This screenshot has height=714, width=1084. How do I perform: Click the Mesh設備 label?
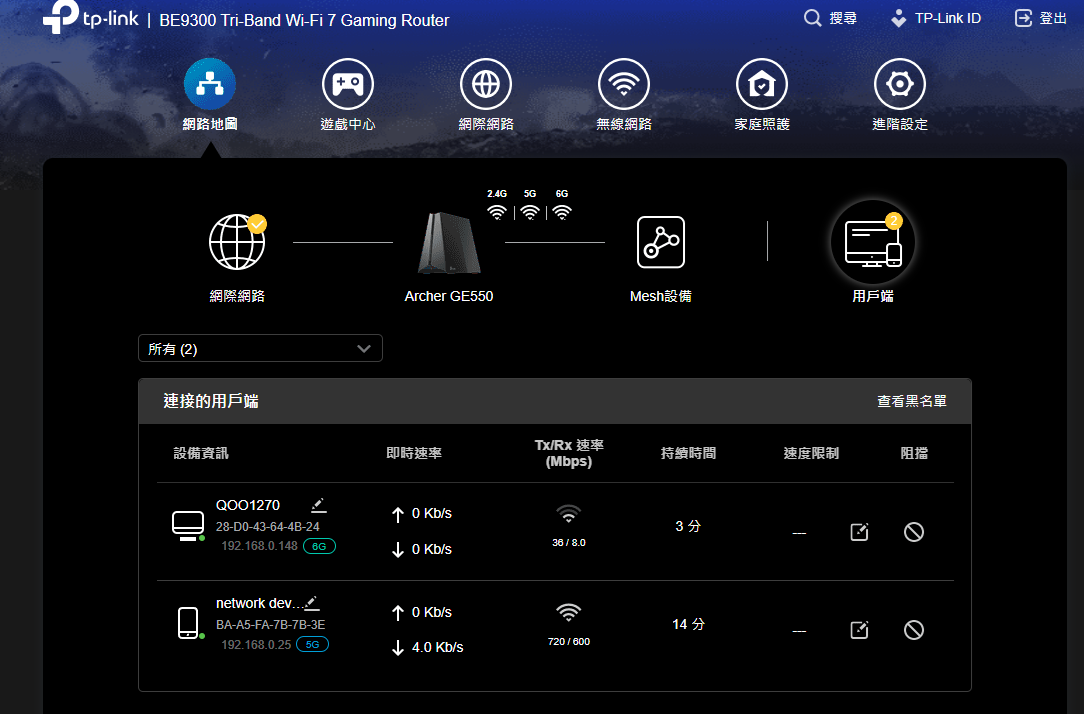click(661, 296)
